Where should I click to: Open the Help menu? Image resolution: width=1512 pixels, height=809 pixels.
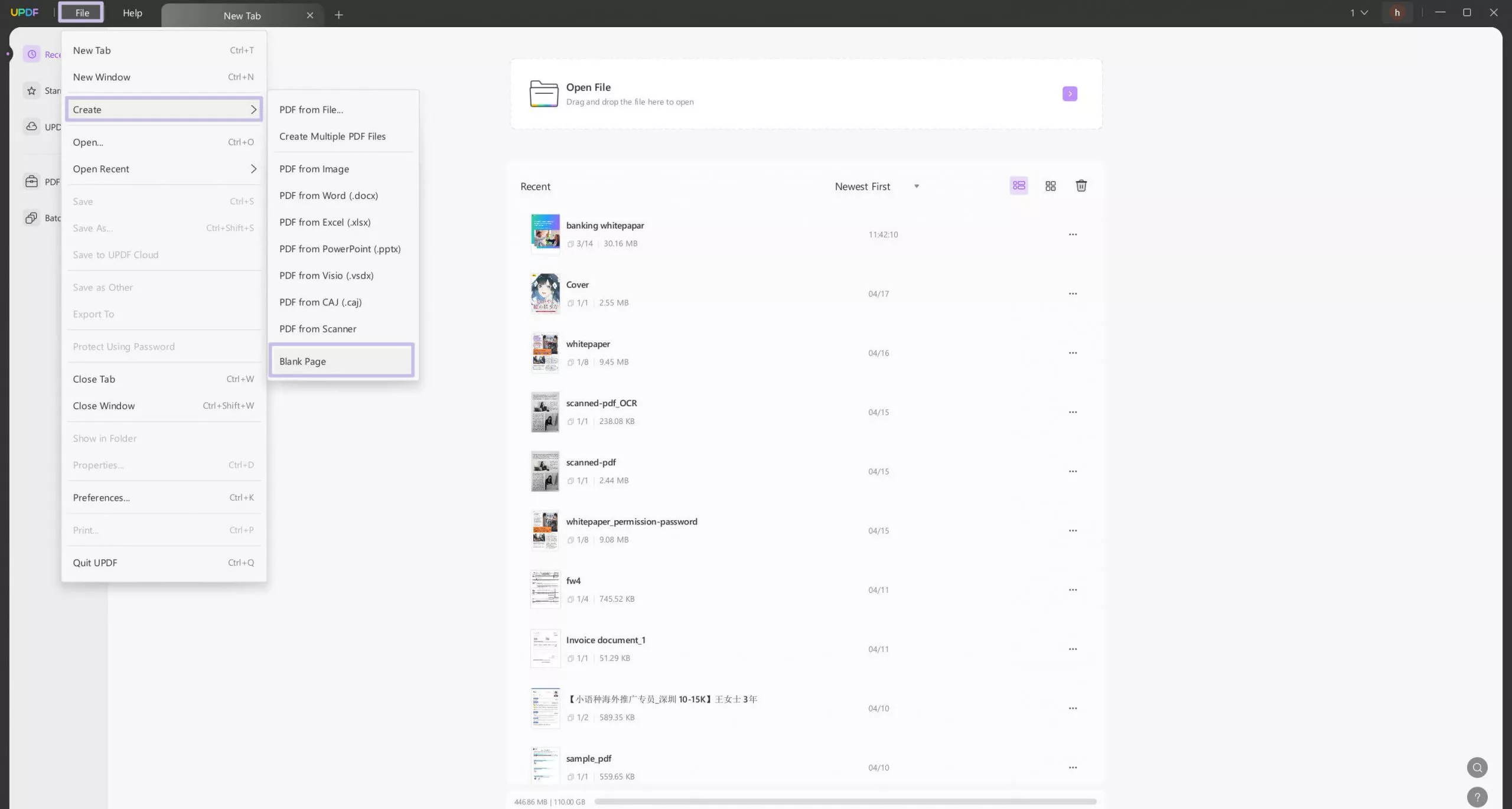pos(132,13)
